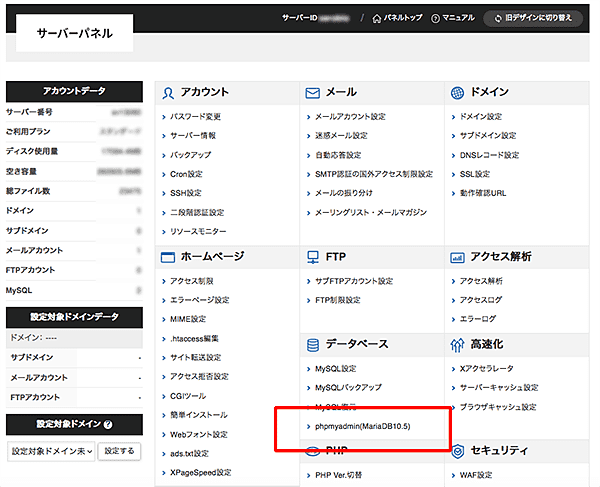The height and width of the screenshot is (487, 600).
Task: Open the マニュアル link
Action: point(453,18)
